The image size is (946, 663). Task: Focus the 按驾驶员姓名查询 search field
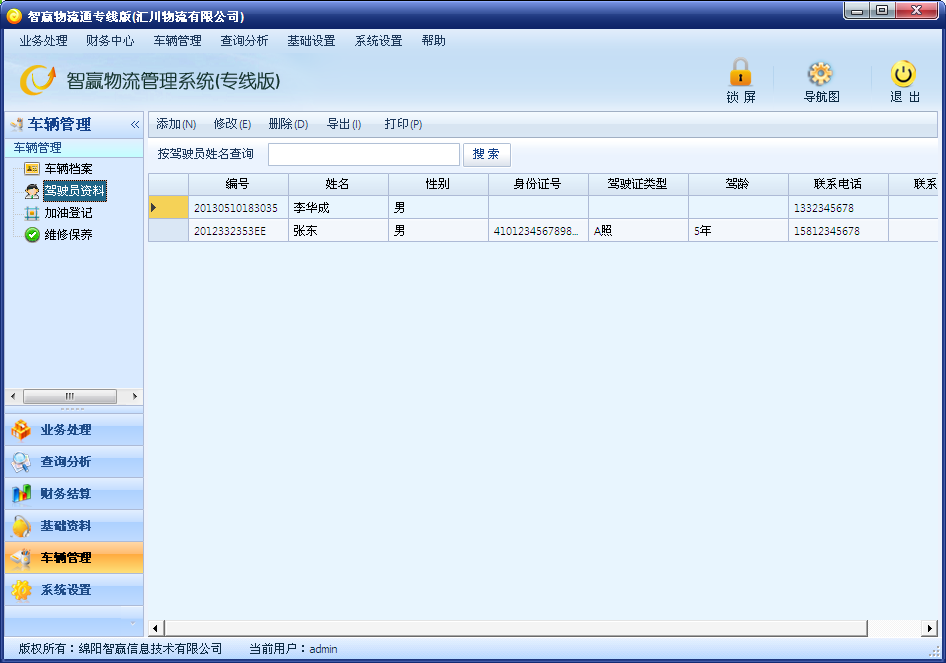(x=364, y=154)
